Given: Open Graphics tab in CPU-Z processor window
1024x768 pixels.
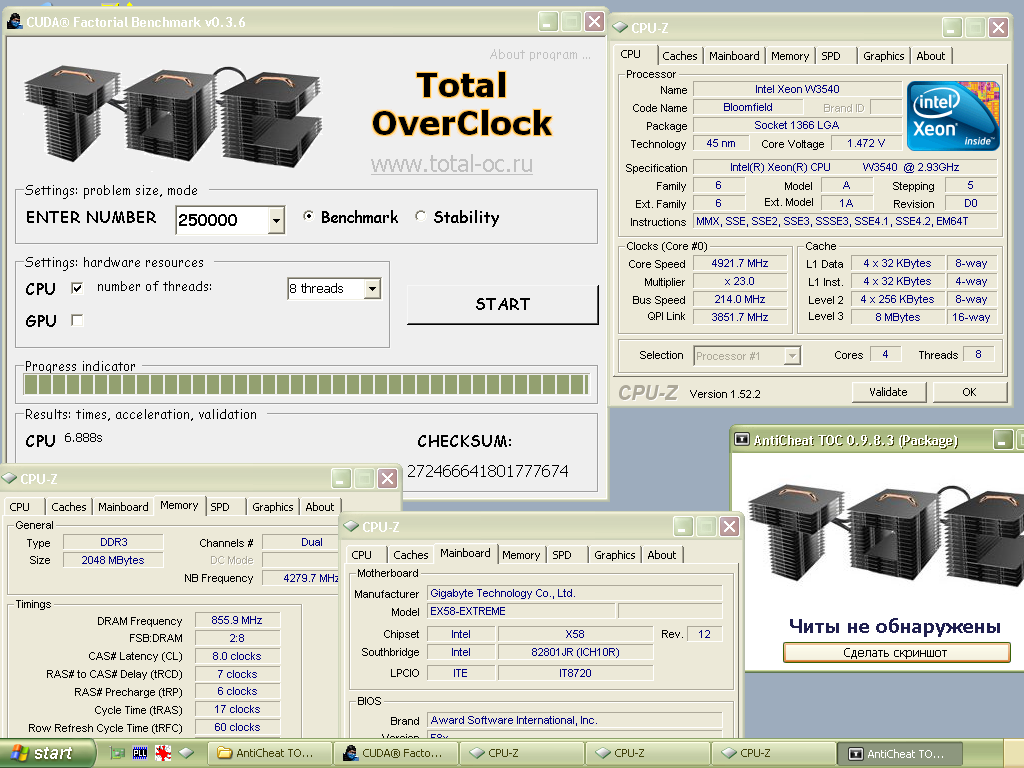Looking at the screenshot, I should [884, 56].
